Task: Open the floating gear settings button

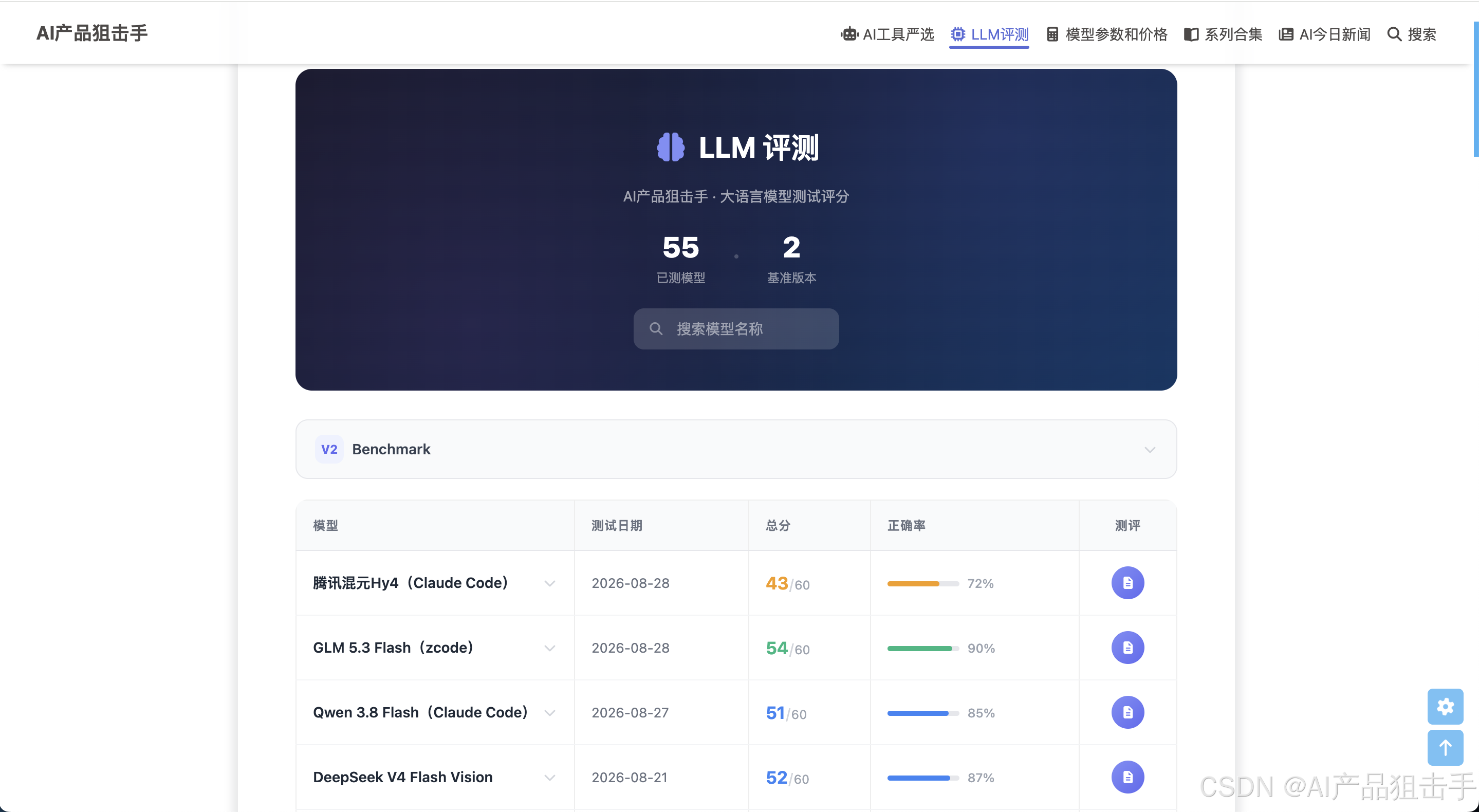Action: point(1445,706)
